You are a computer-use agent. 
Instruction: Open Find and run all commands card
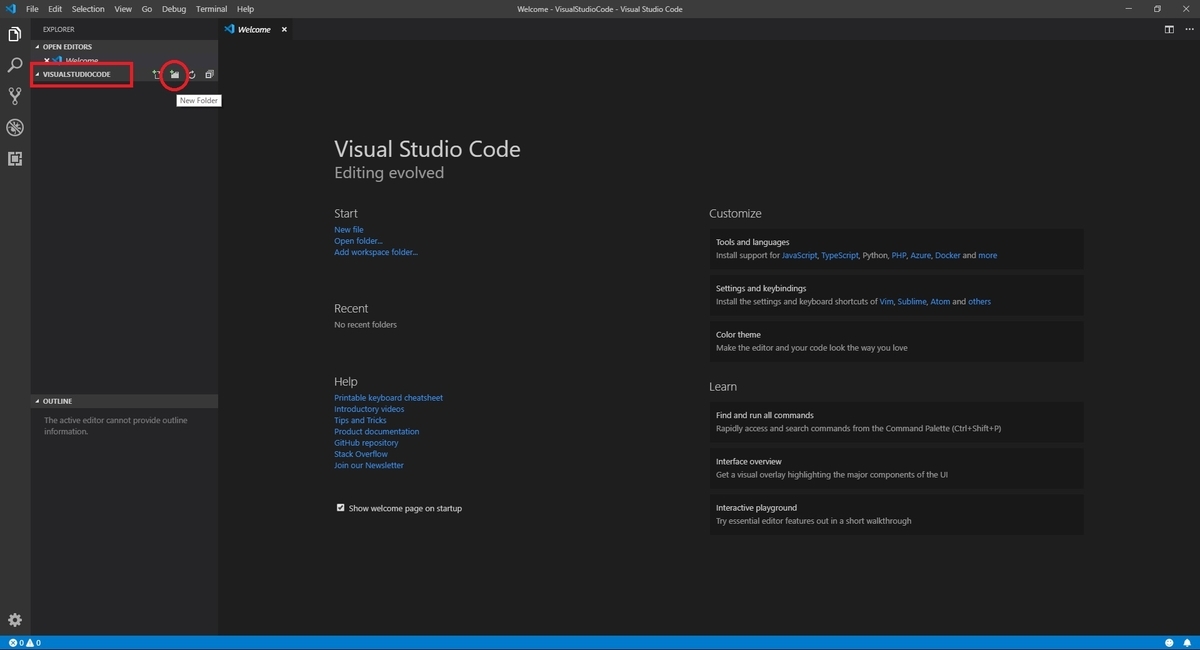tap(897, 422)
